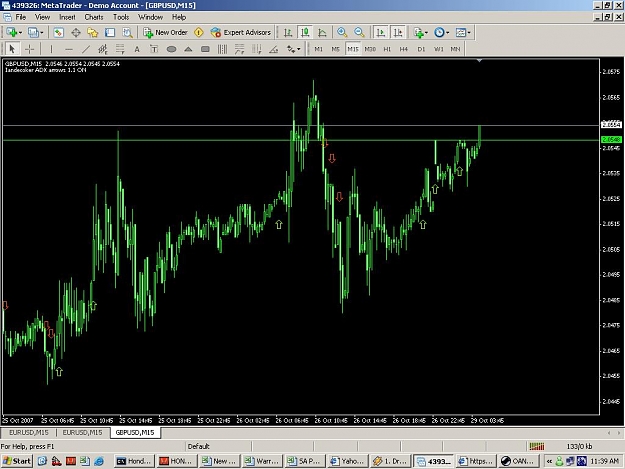
Task: Select the Horizontal Line drawing tool
Action: [69, 49]
